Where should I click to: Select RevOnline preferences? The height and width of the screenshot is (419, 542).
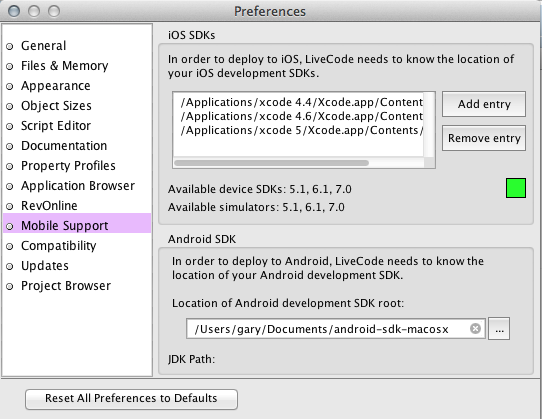(49, 206)
